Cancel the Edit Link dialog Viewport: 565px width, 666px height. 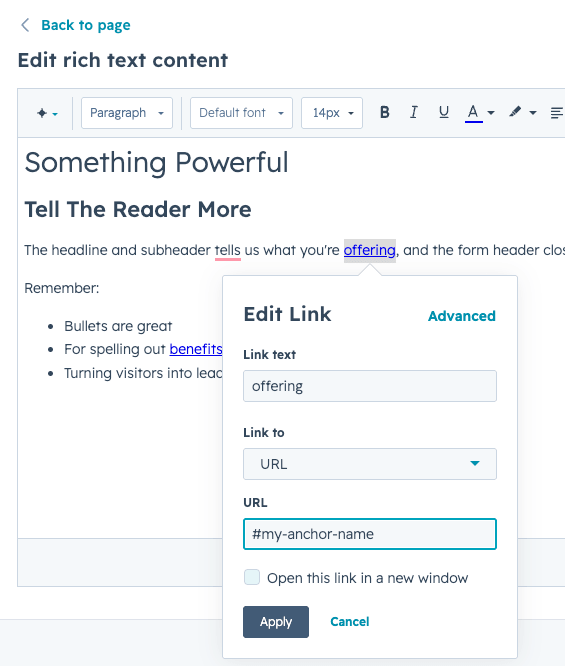click(350, 621)
